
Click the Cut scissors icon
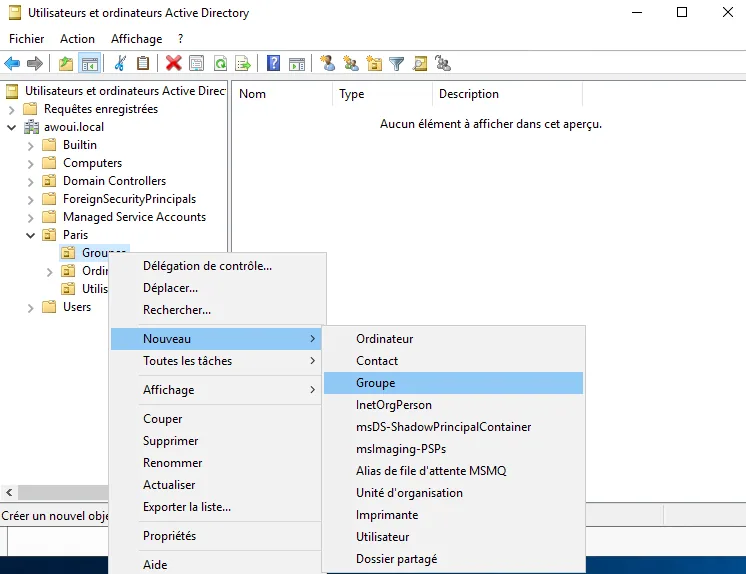pos(120,63)
